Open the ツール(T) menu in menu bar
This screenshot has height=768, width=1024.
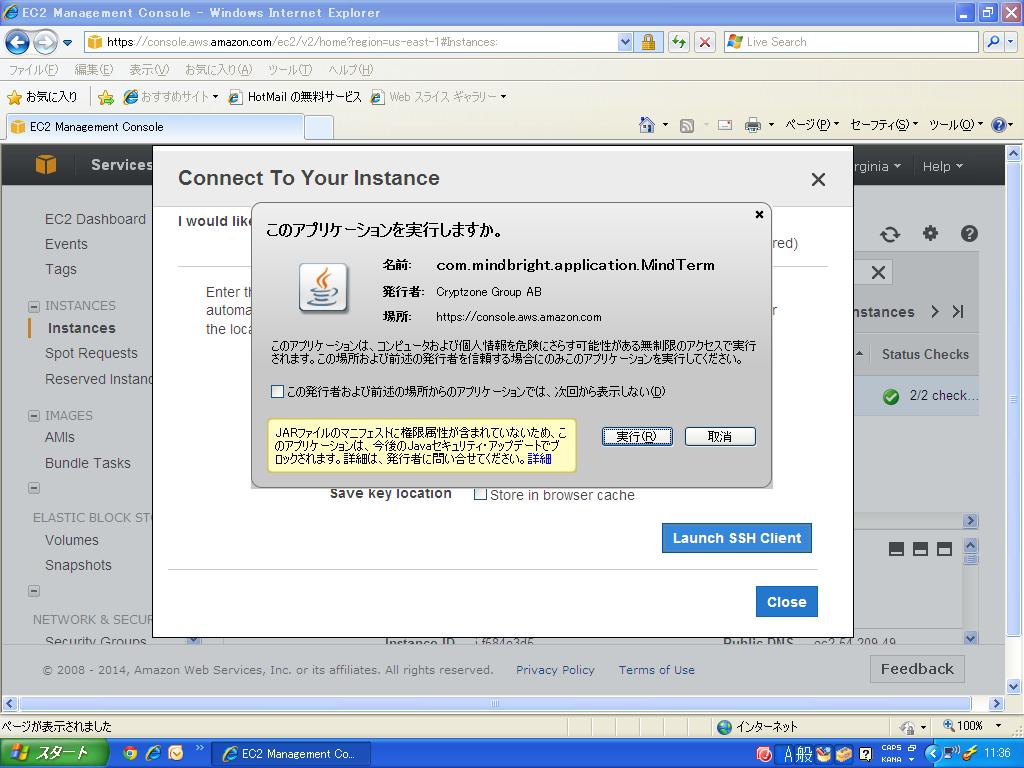tap(289, 69)
